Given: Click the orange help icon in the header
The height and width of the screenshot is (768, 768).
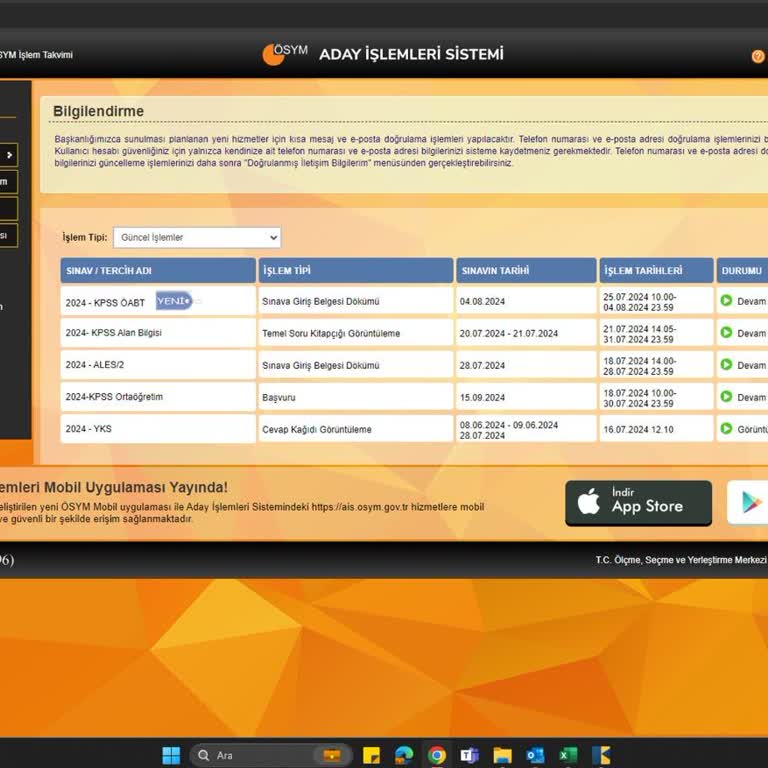Looking at the screenshot, I should tap(757, 56).
